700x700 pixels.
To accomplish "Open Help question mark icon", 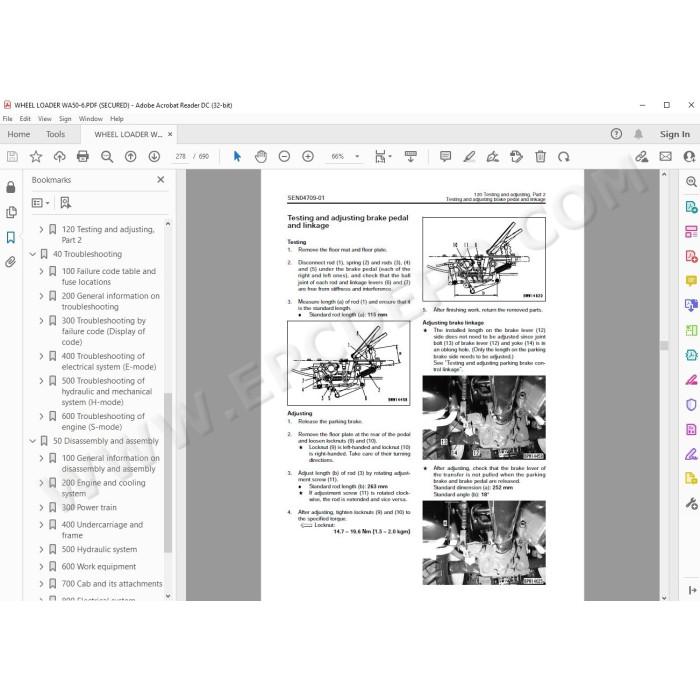I will click(x=616, y=134).
